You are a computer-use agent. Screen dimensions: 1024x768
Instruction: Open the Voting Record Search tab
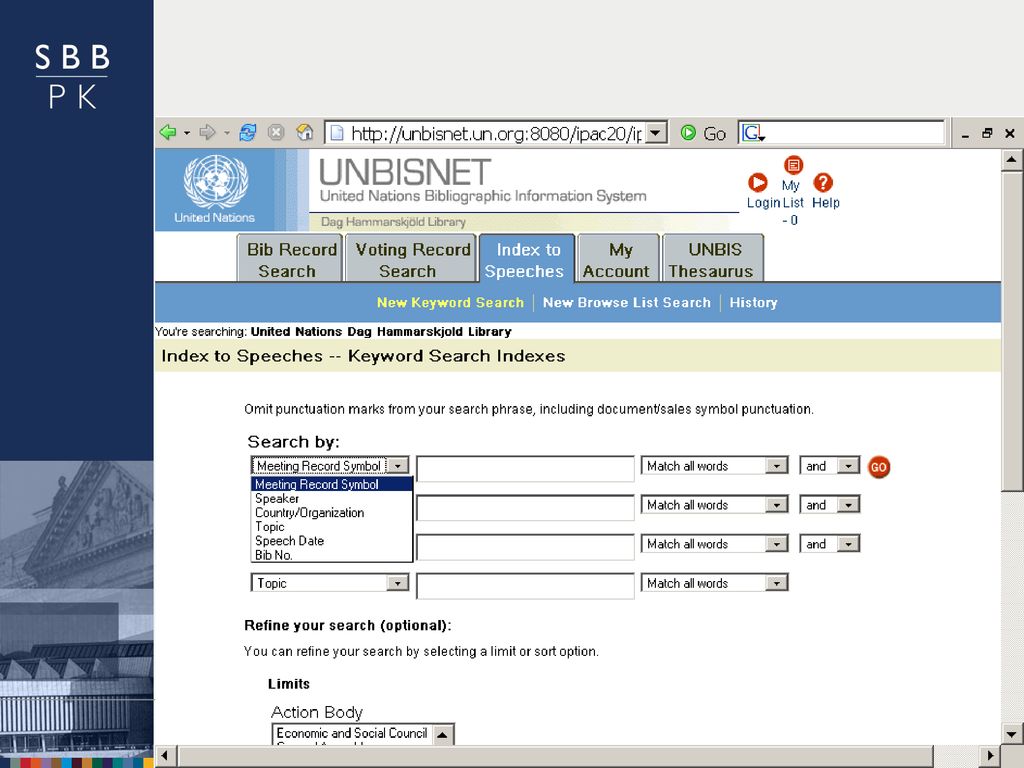(x=411, y=259)
